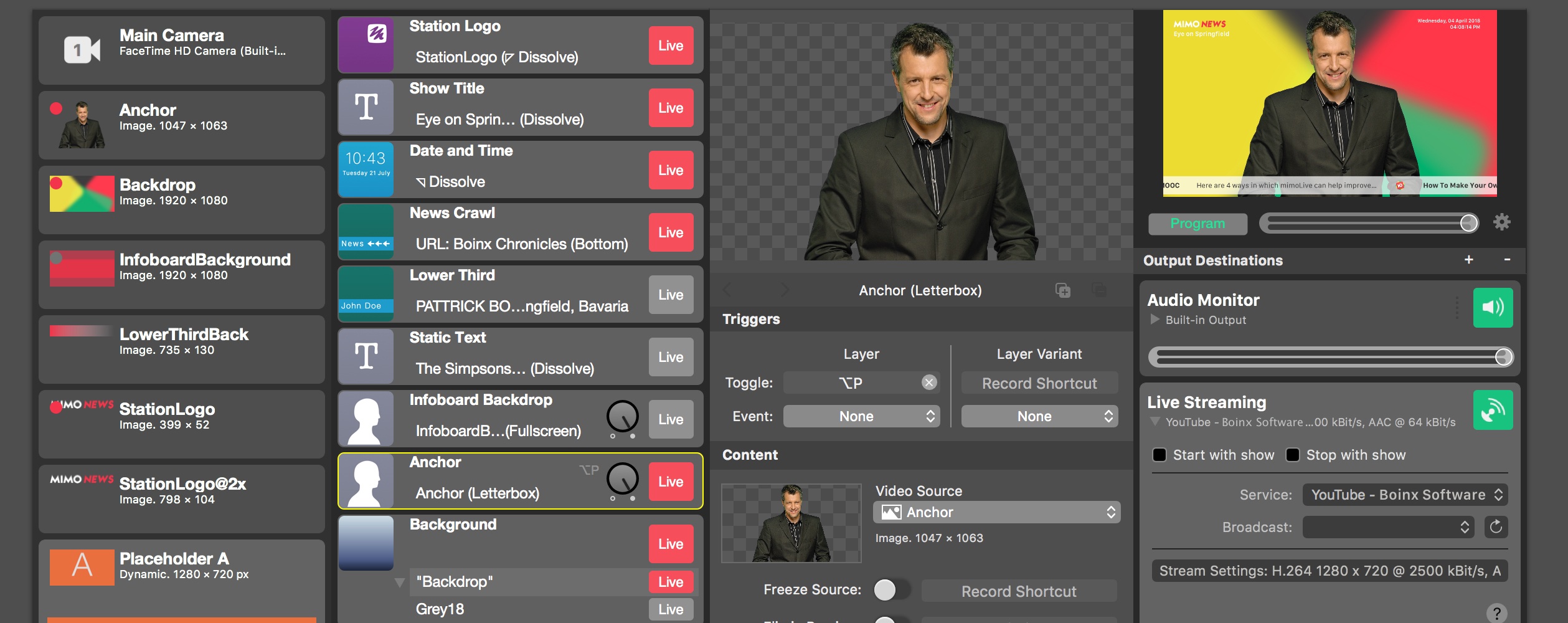Open the Service YouTube dropdown
The width and height of the screenshot is (1568, 623).
pos(1405,495)
